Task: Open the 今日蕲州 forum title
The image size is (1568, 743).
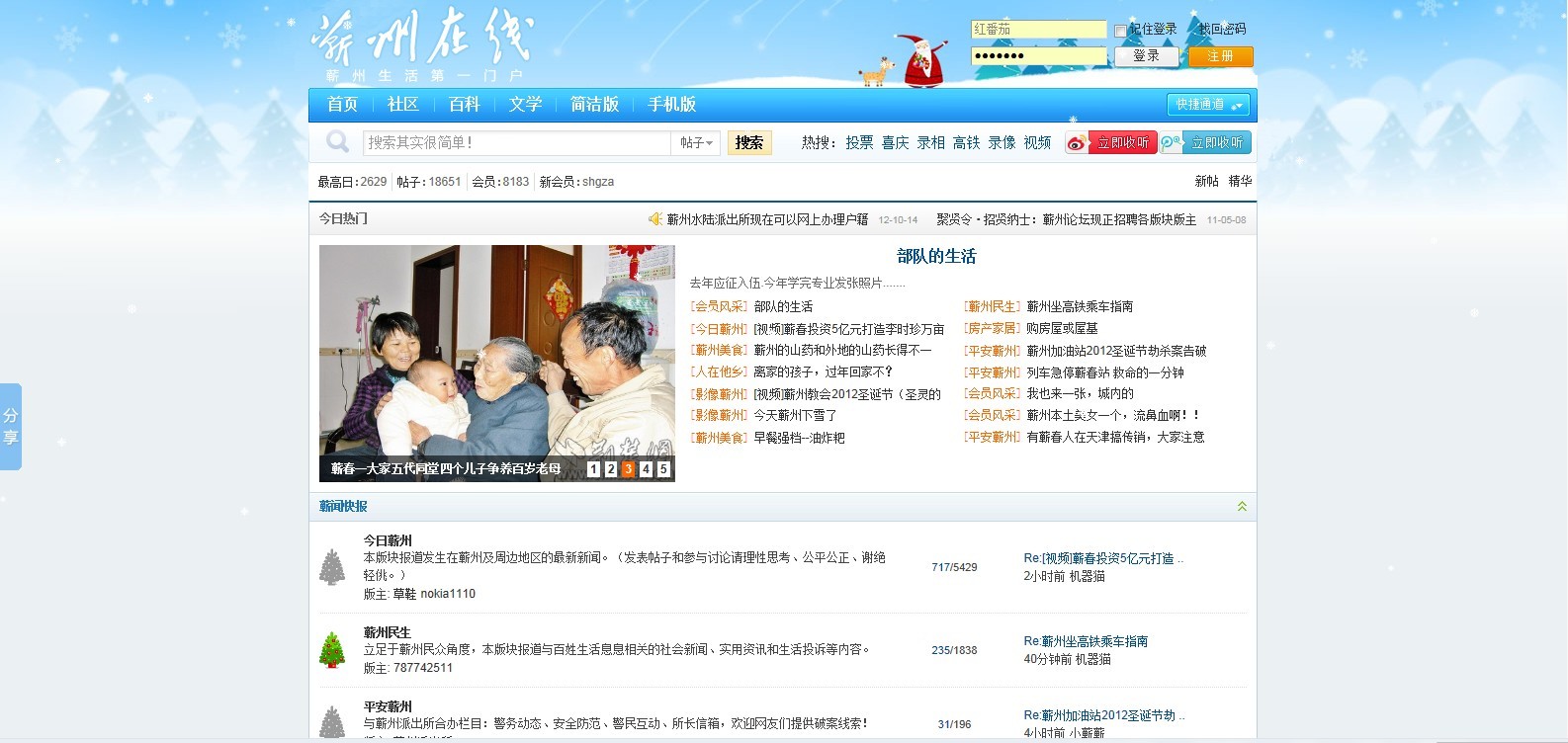Action: click(x=388, y=540)
